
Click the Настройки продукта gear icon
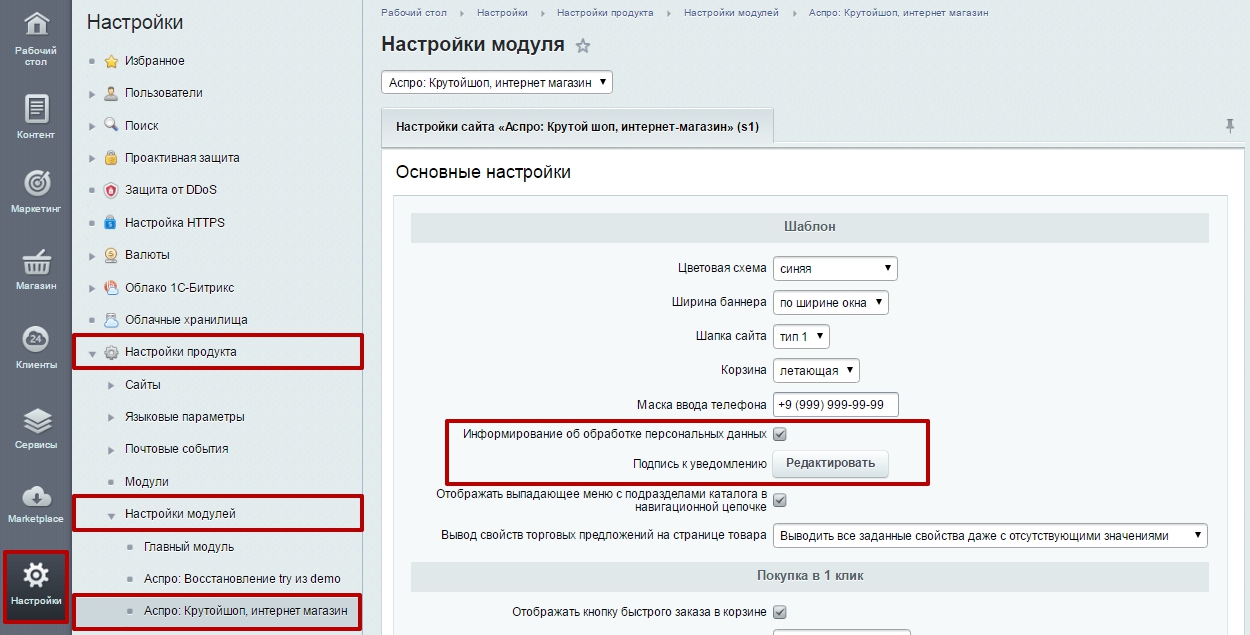(111, 352)
